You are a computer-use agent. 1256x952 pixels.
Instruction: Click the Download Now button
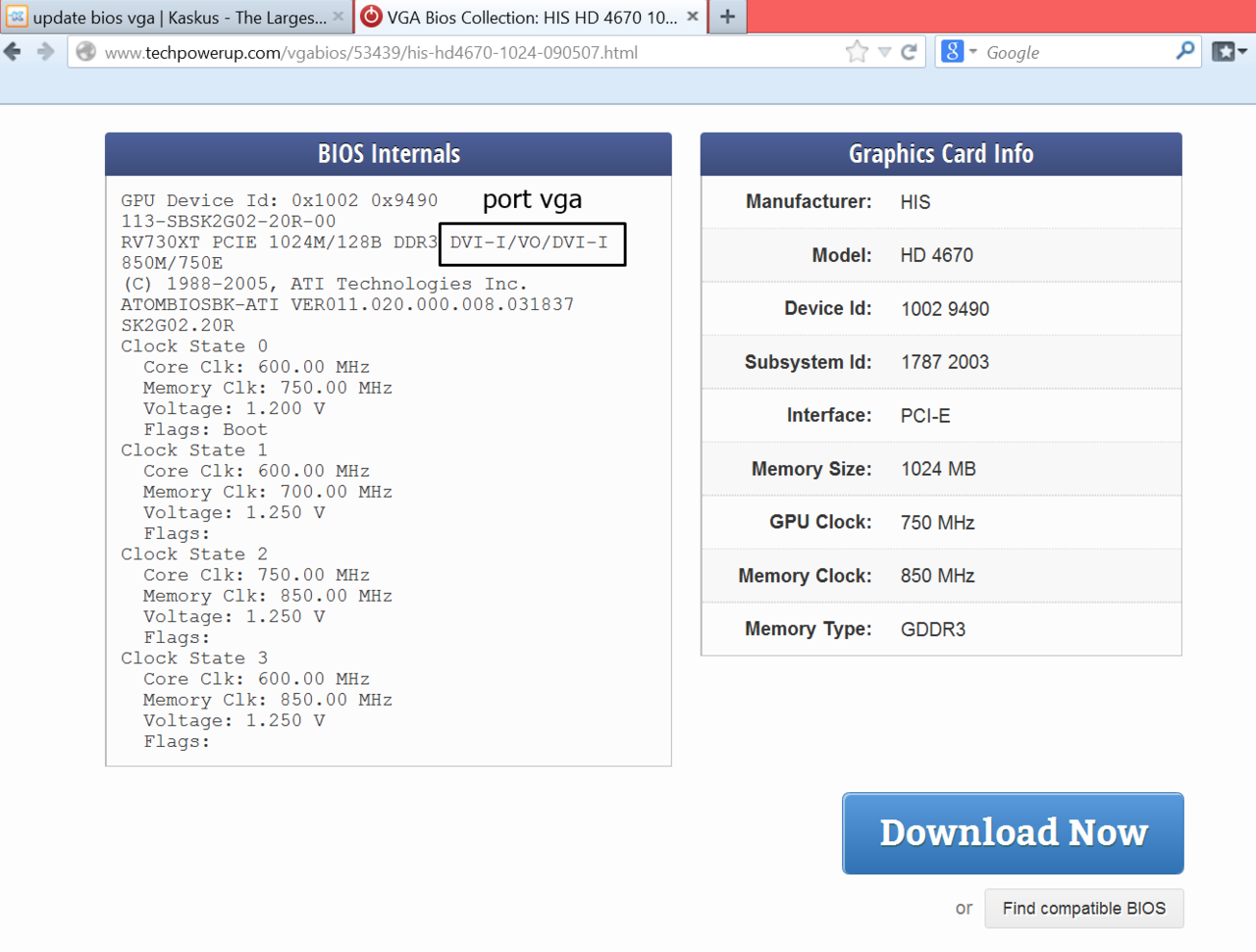(x=1013, y=833)
